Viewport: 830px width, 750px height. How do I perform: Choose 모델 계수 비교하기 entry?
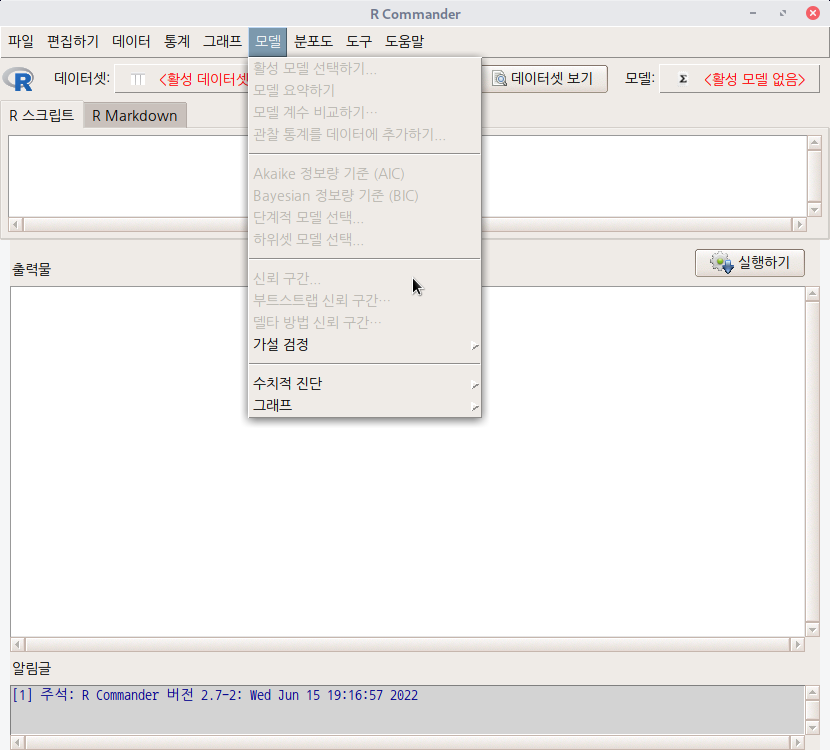click(x=365, y=112)
